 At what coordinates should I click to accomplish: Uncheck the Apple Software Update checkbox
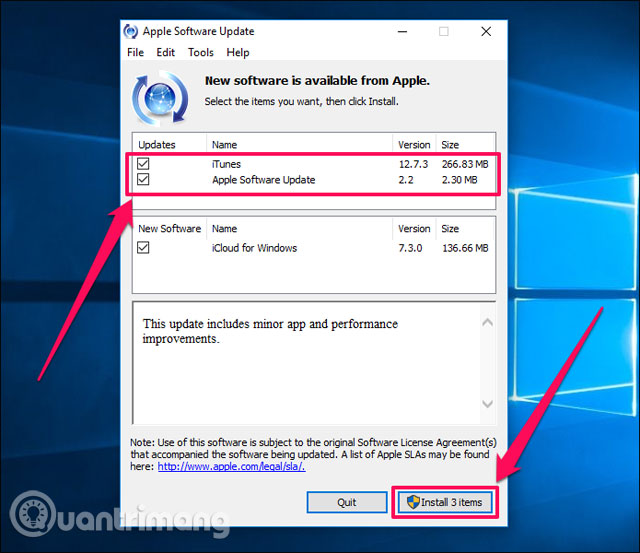pyautogui.click(x=143, y=179)
